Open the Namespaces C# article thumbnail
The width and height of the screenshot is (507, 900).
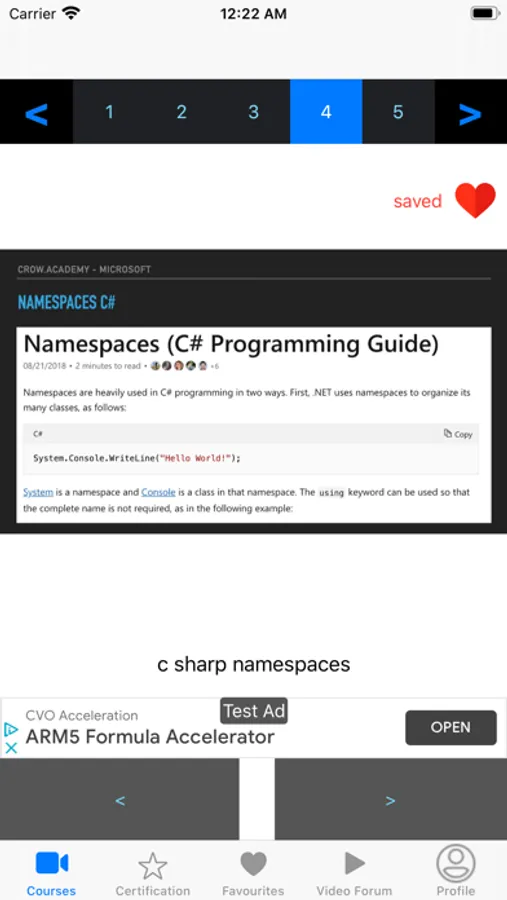point(254,425)
